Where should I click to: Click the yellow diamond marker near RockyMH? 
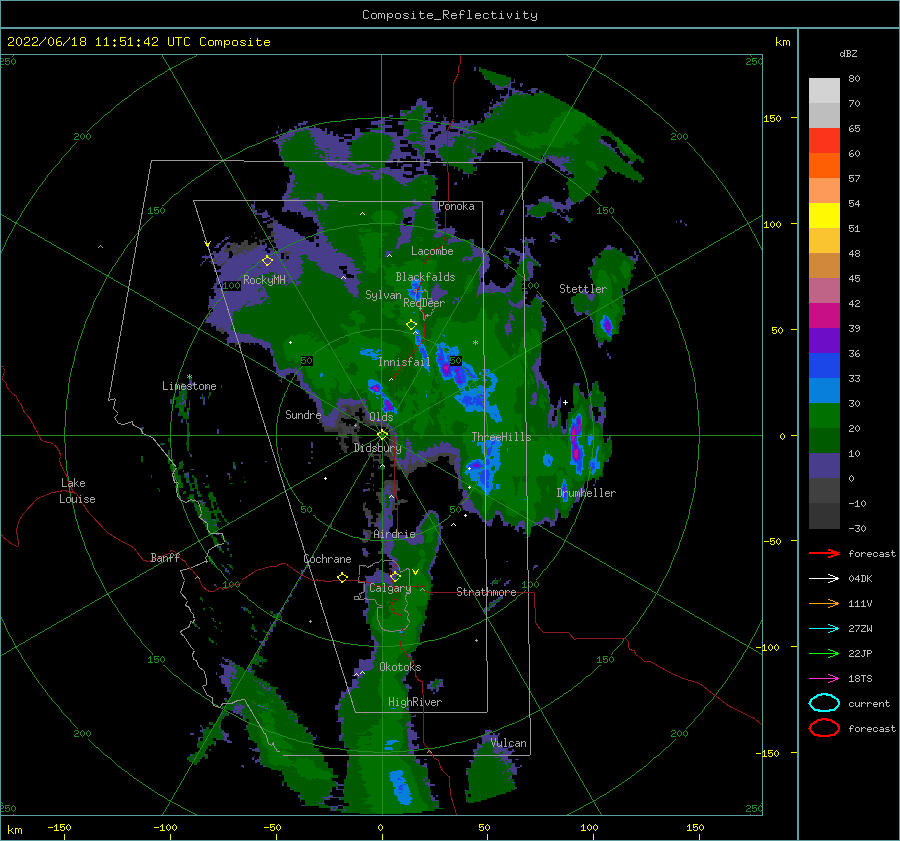pos(267,261)
